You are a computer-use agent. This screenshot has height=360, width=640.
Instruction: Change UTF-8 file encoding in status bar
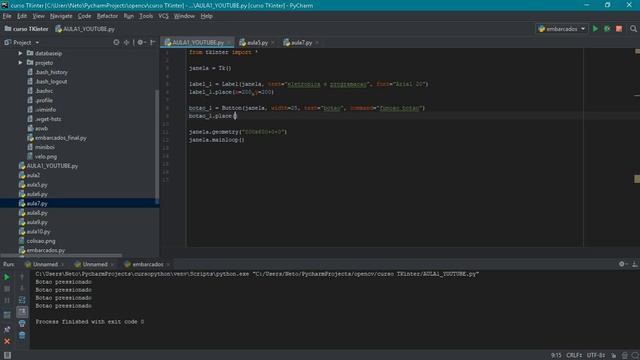tap(596, 355)
